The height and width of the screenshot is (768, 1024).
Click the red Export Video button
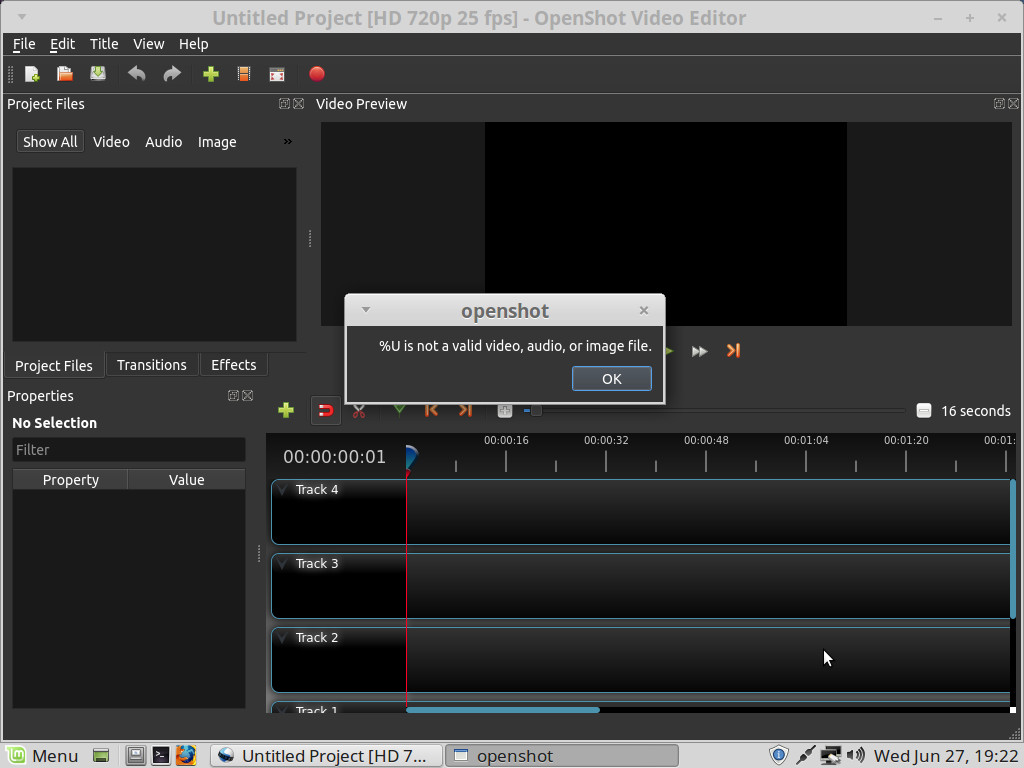coord(317,74)
